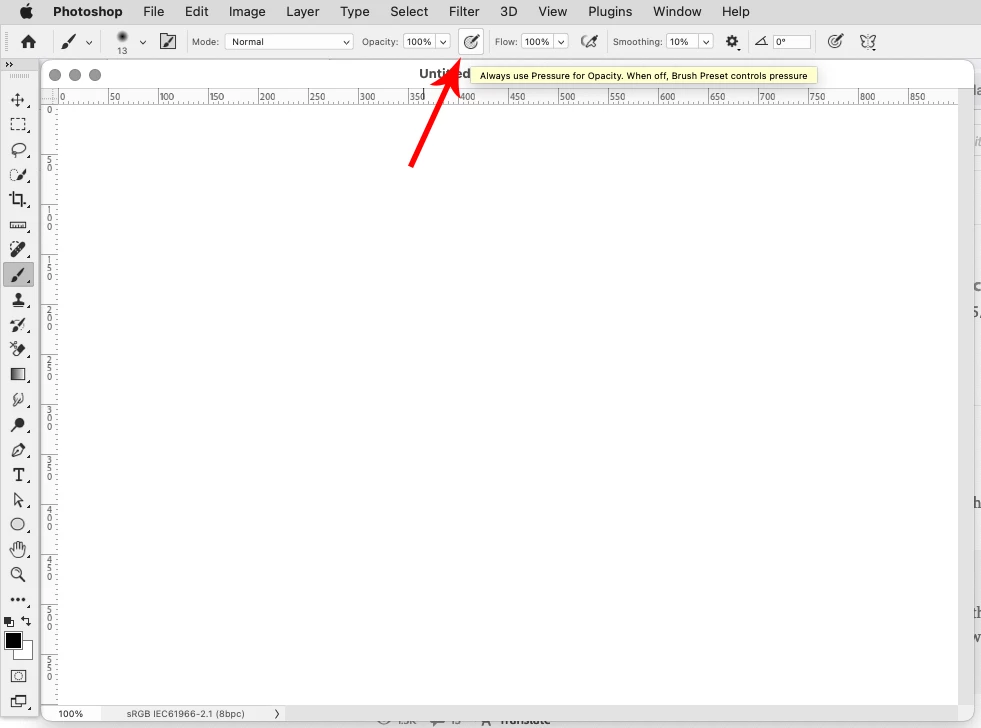
Task: Toggle the Brush Settings panel
Action: coord(168,42)
